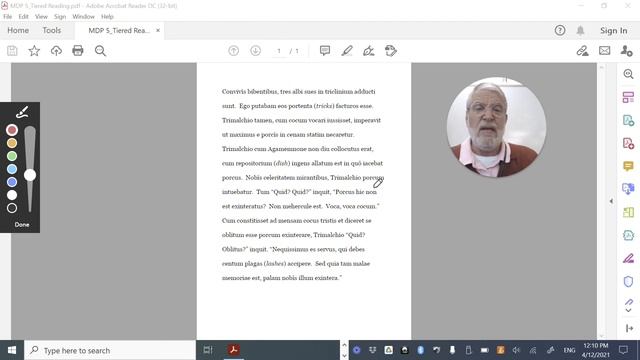Image resolution: width=640 pixels, height=360 pixels.
Task: Click the upload to cloud icon
Action: coord(56,51)
